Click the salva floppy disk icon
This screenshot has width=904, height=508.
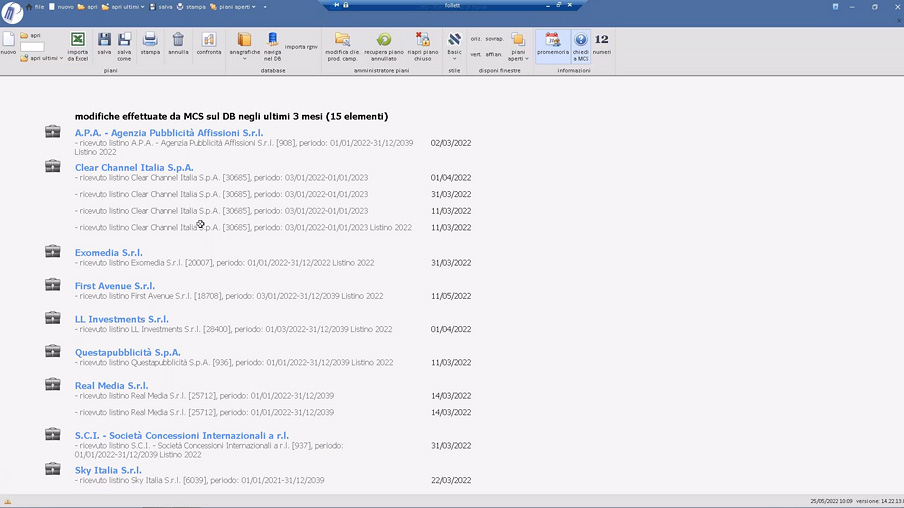click(x=104, y=40)
